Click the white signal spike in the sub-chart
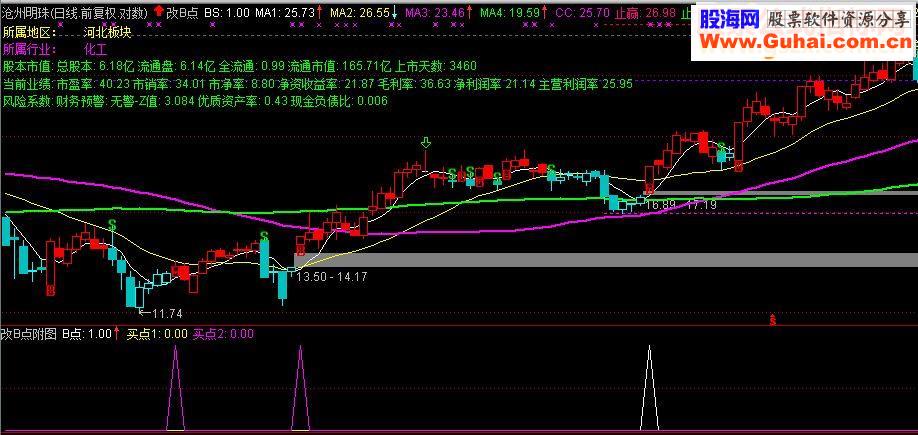 pyautogui.click(x=649, y=388)
